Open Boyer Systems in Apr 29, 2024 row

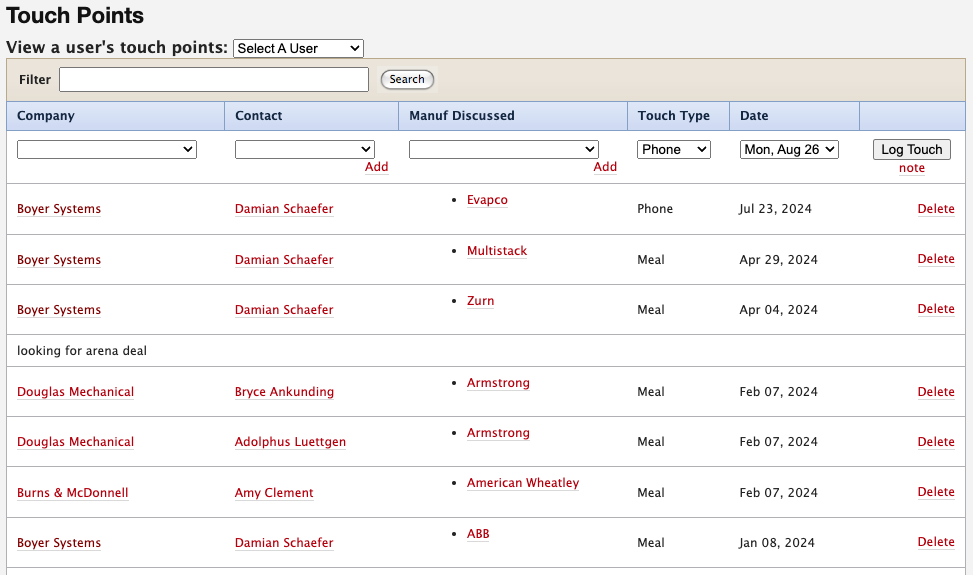tap(59, 260)
